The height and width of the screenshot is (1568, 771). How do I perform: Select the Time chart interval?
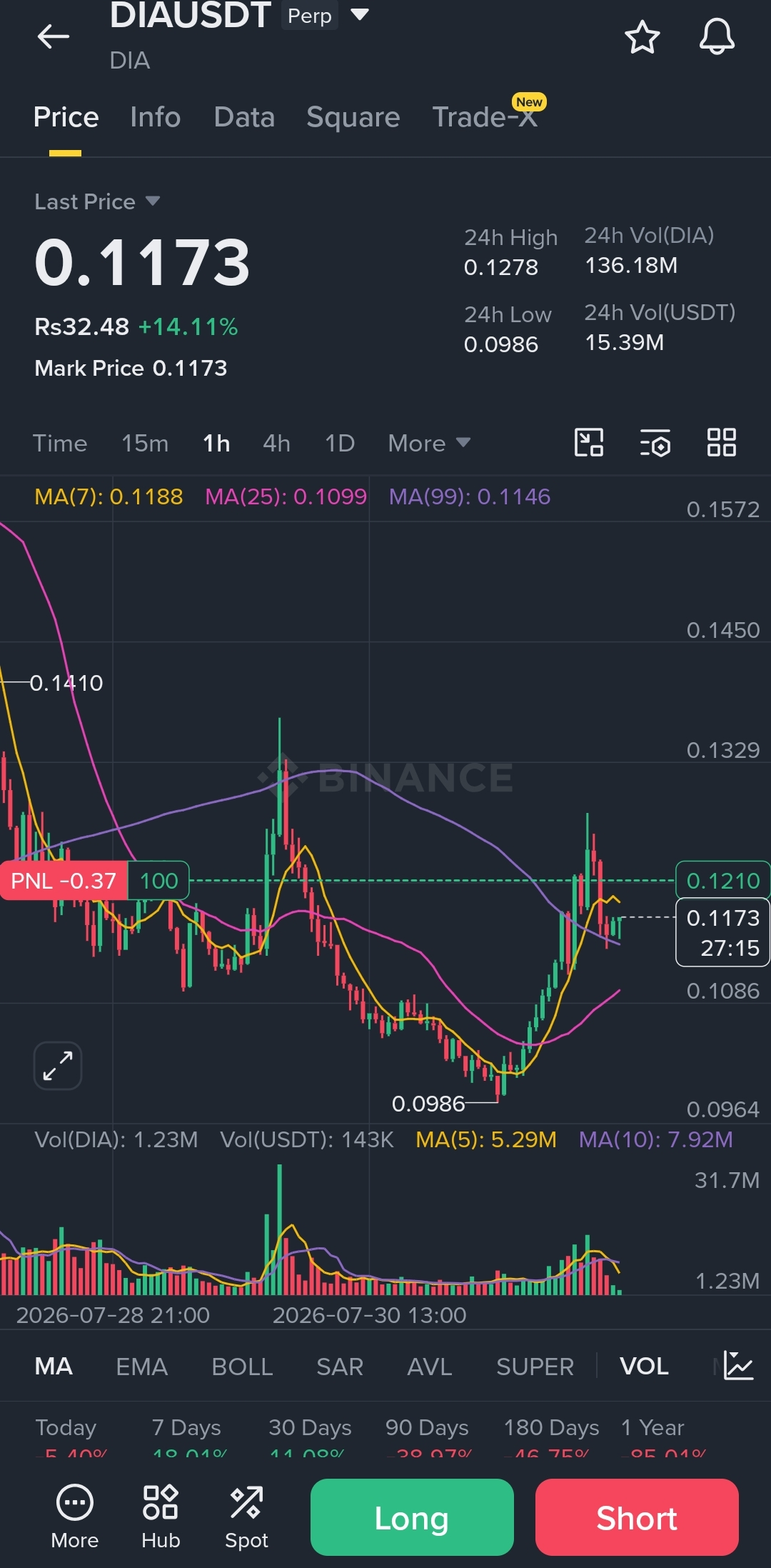[60, 443]
